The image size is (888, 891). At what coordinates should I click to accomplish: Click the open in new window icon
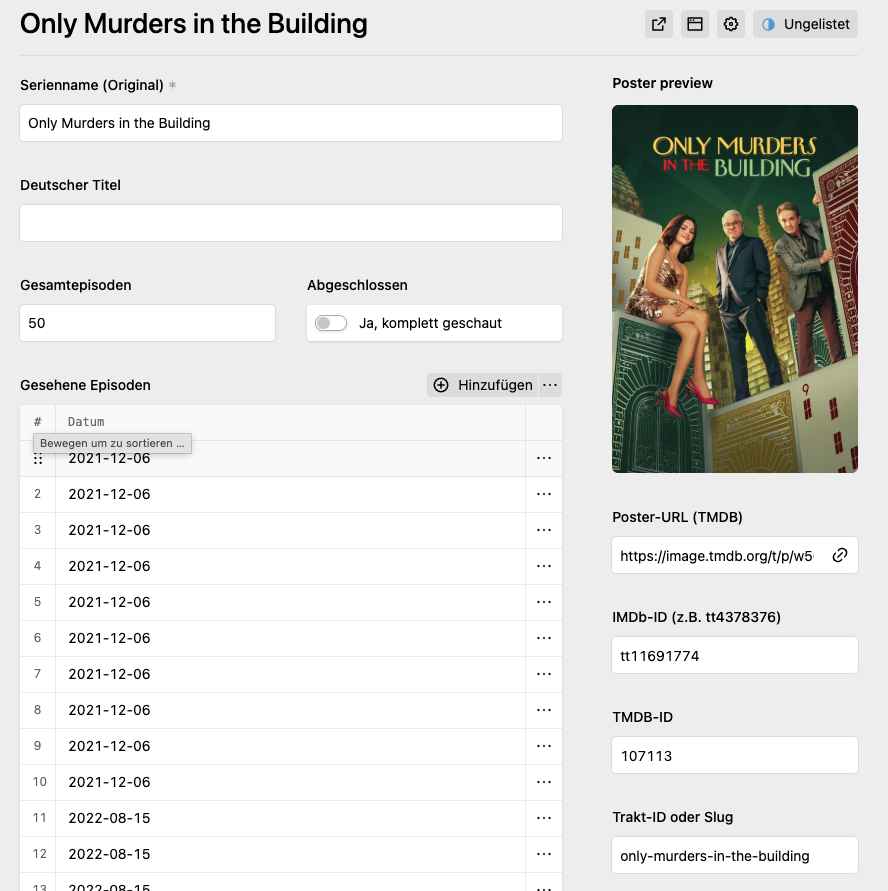coord(659,24)
